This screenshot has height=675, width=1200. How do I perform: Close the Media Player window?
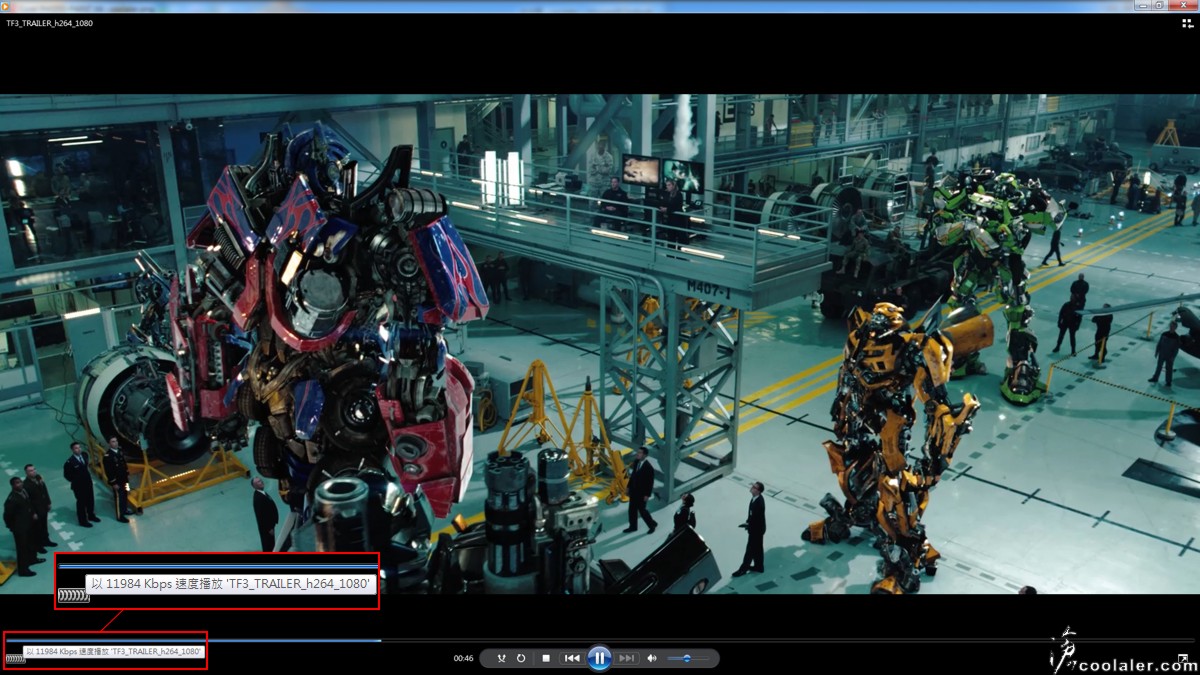point(1183,6)
